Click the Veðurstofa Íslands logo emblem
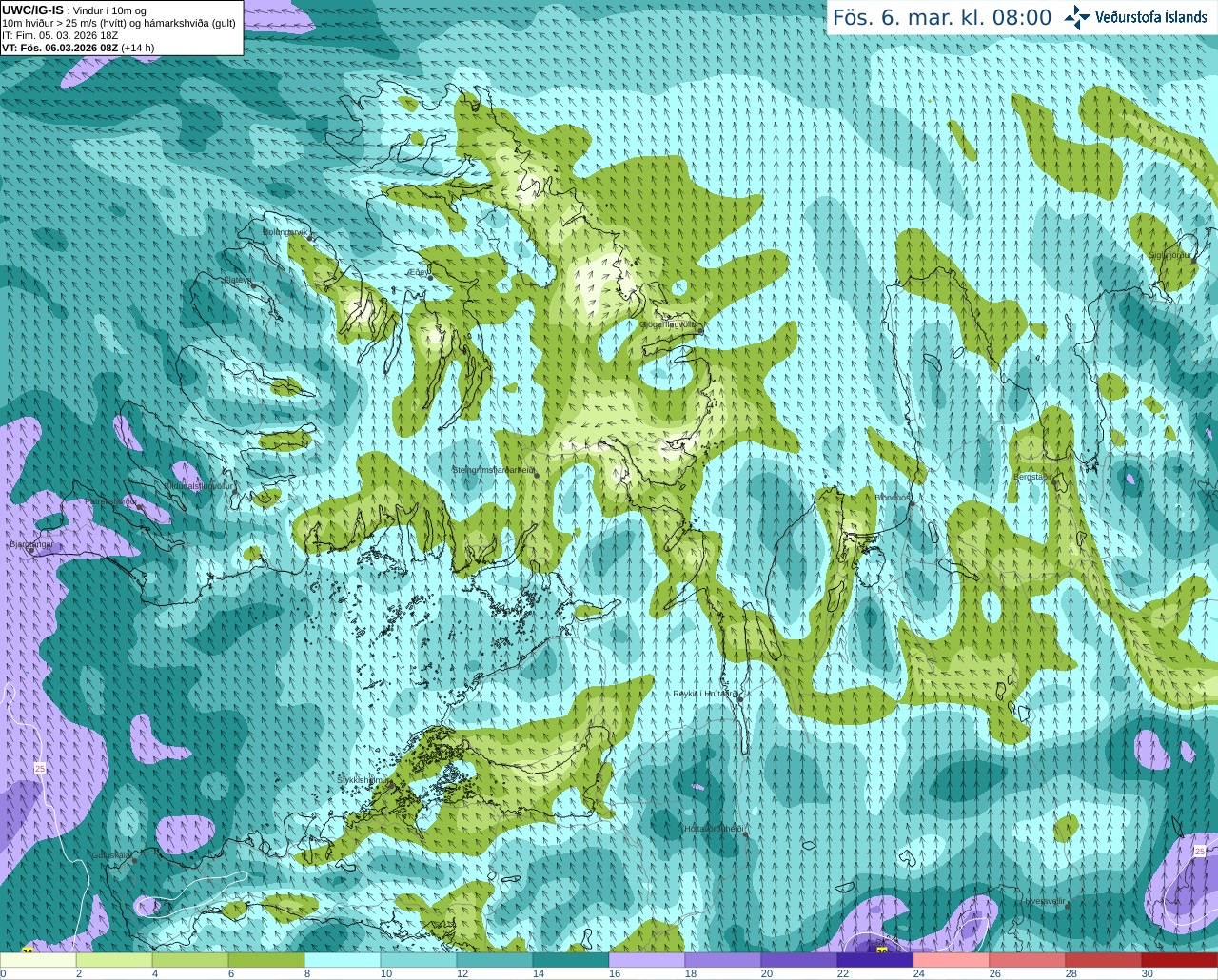Viewport: 1218px width, 980px height. [1077, 17]
